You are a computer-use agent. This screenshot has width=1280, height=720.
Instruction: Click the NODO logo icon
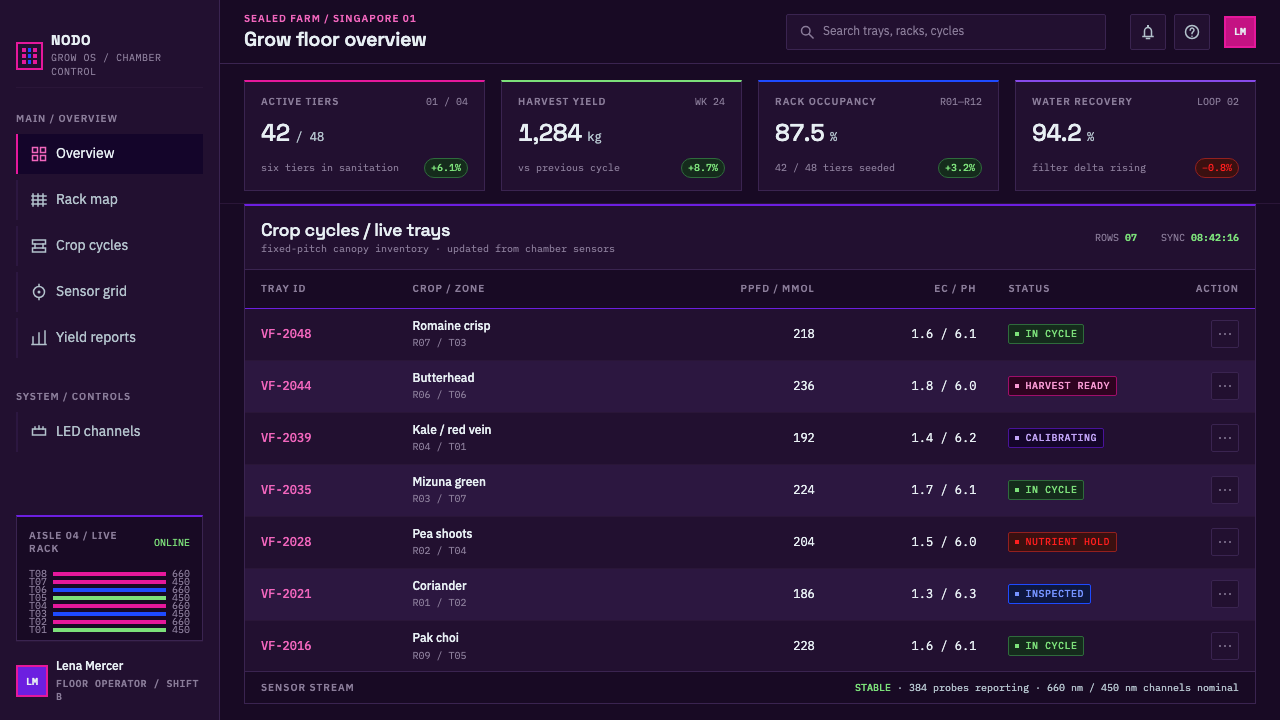(x=30, y=56)
